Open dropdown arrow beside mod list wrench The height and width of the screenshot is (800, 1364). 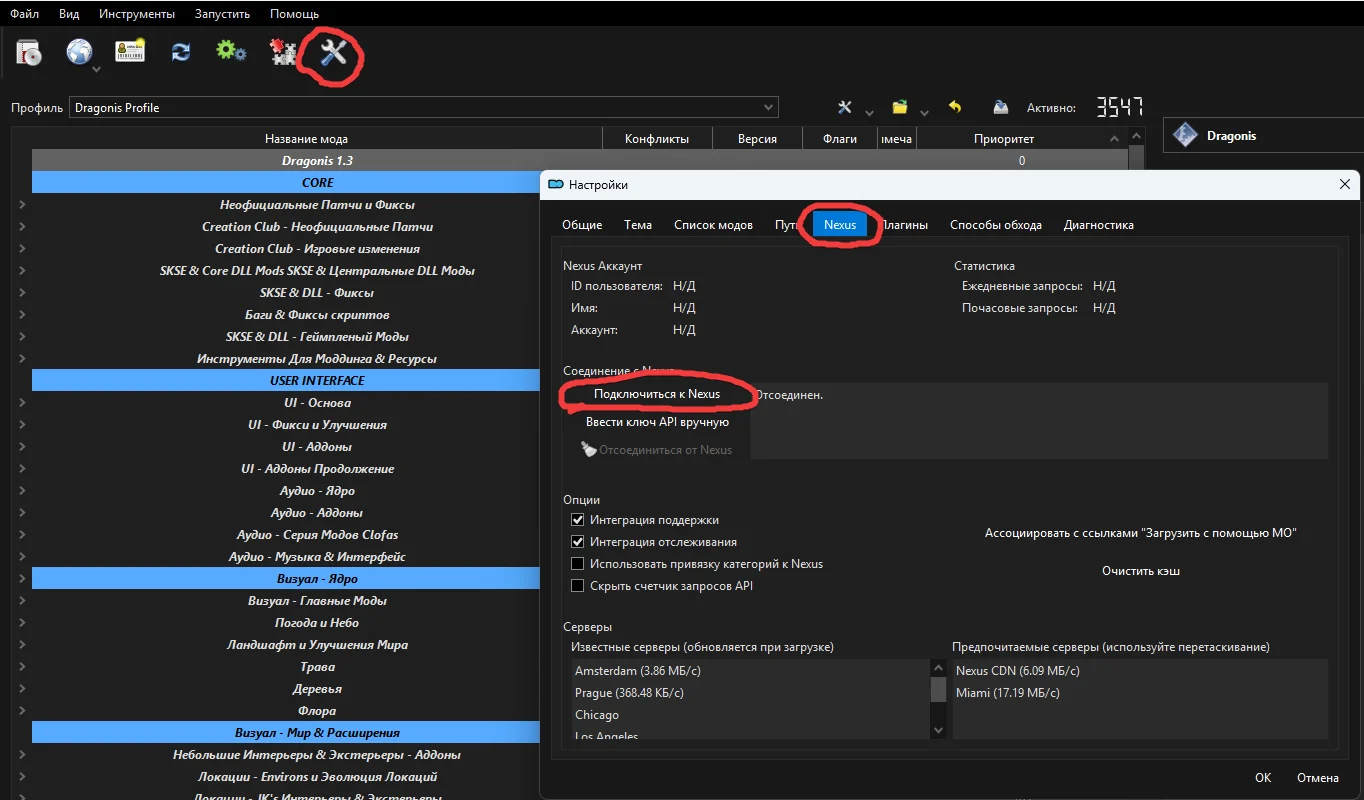pos(869,112)
